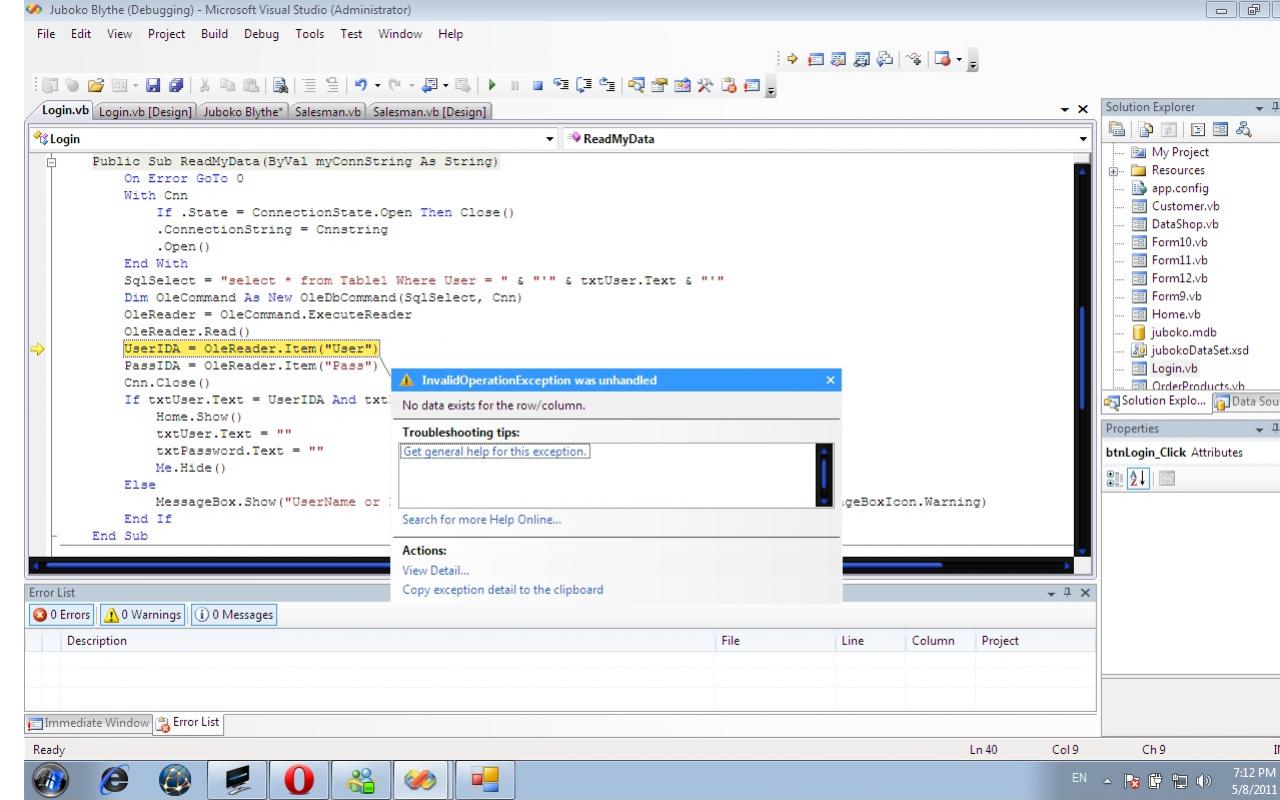
Task: Click the volume icon in system tray
Action: [x=1203, y=780]
